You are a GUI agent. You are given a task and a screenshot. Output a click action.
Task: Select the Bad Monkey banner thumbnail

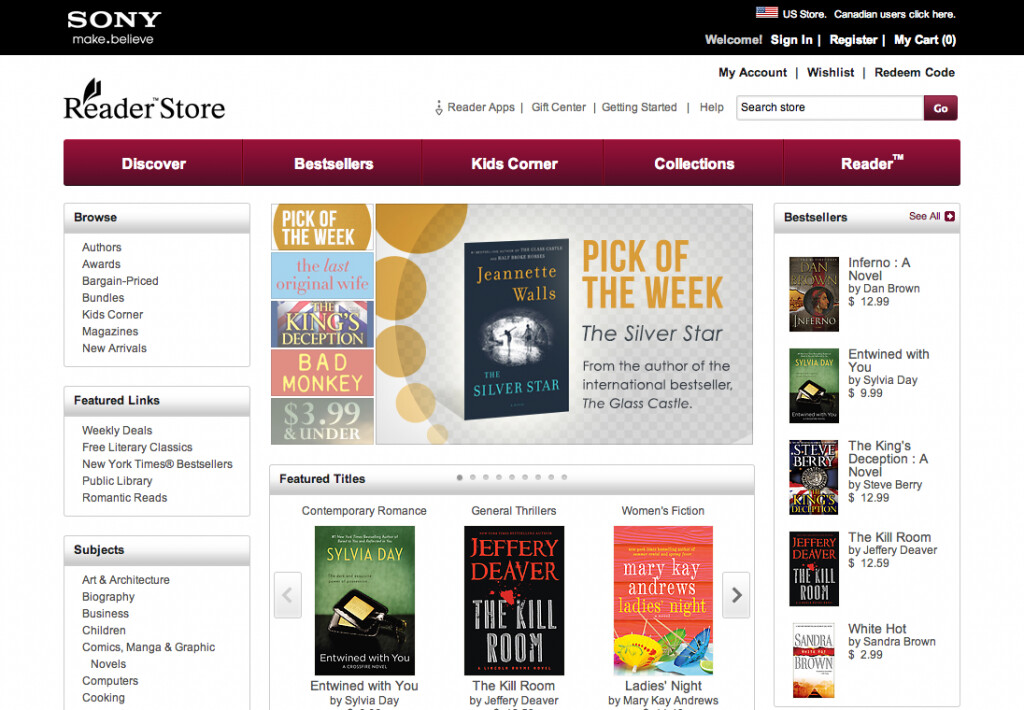click(323, 372)
